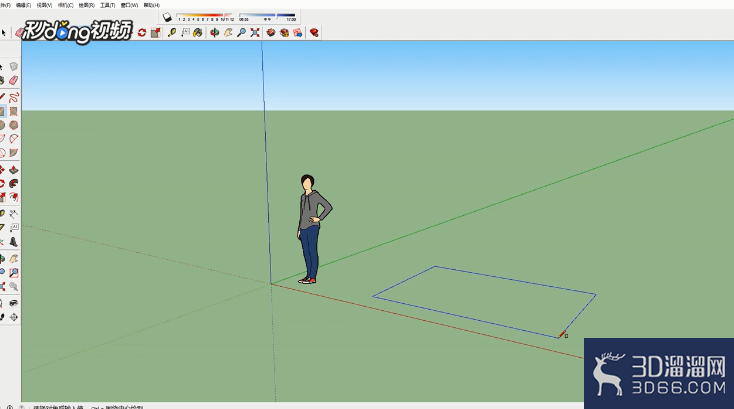Select the Look Around eye tool
734x409 pixels.
point(14,303)
